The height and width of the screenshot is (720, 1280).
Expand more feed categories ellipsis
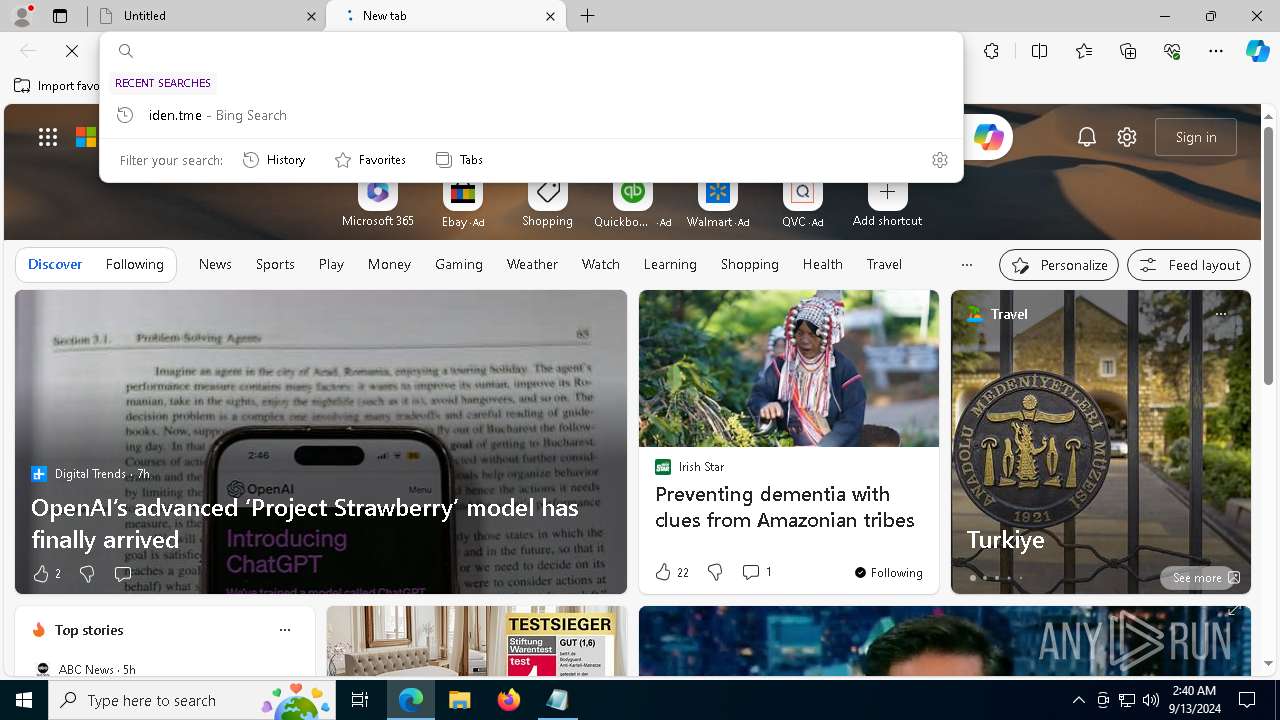click(x=966, y=265)
